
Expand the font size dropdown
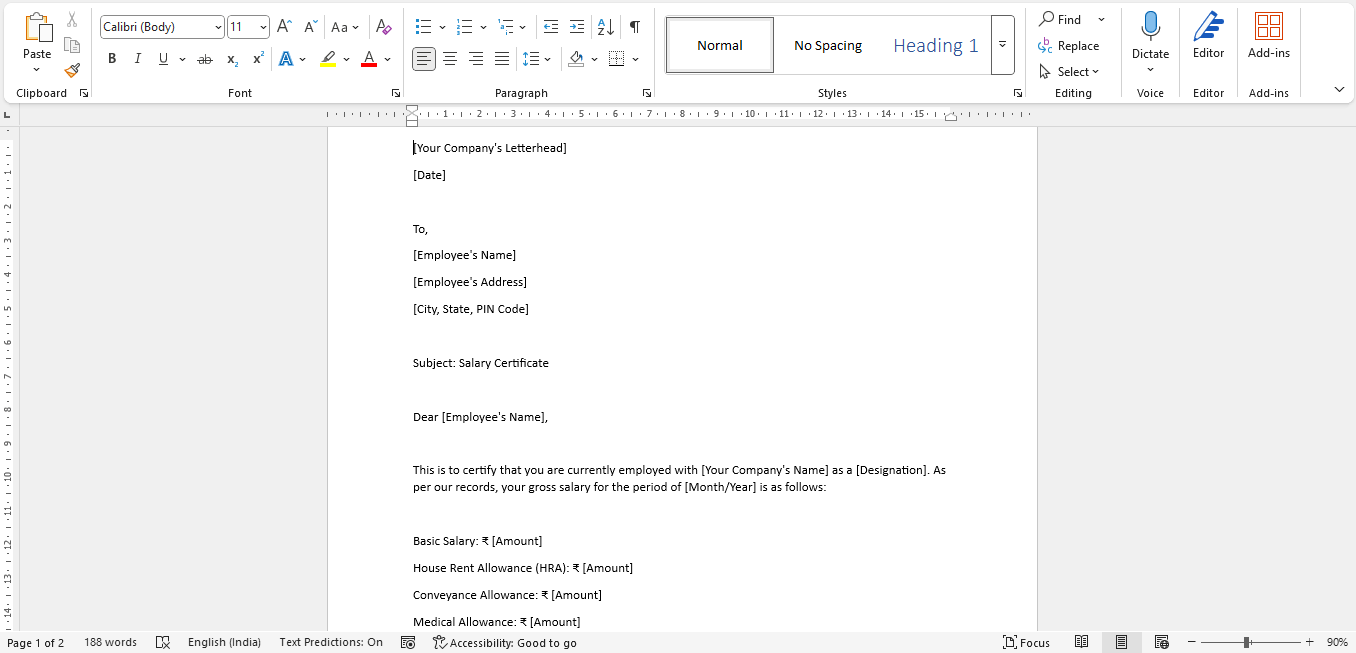tap(263, 27)
